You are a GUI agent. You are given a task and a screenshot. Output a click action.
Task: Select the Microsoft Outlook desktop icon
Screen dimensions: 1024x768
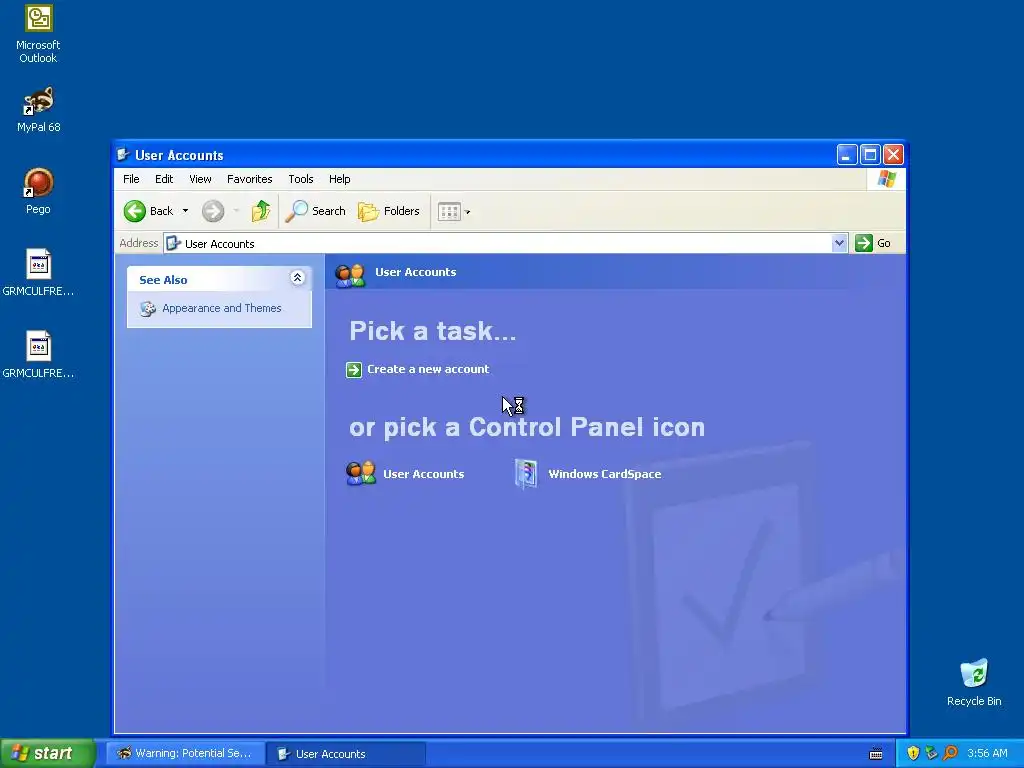tap(39, 18)
